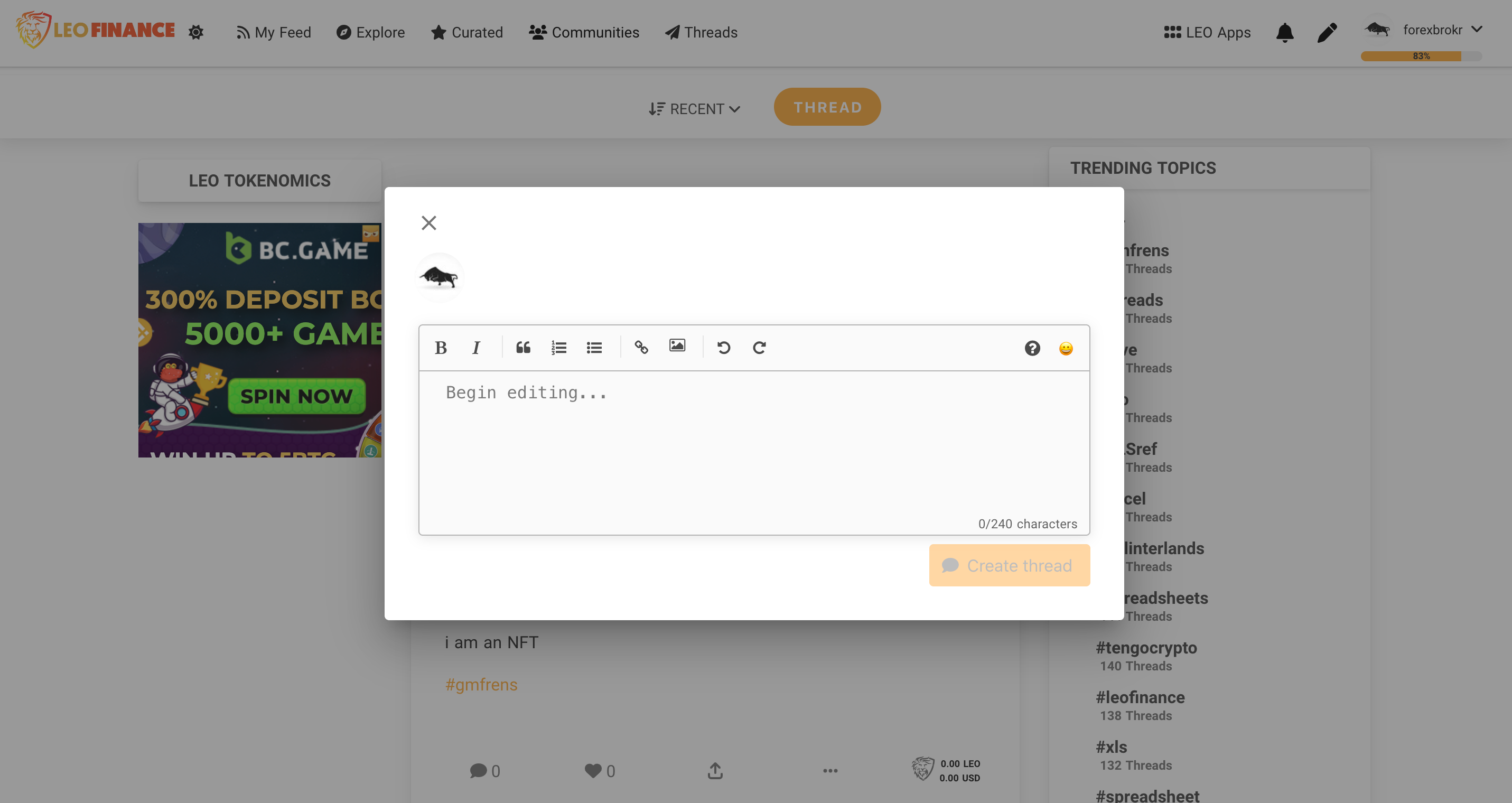Click the Redo action icon
The height and width of the screenshot is (803, 1512).
(759, 348)
